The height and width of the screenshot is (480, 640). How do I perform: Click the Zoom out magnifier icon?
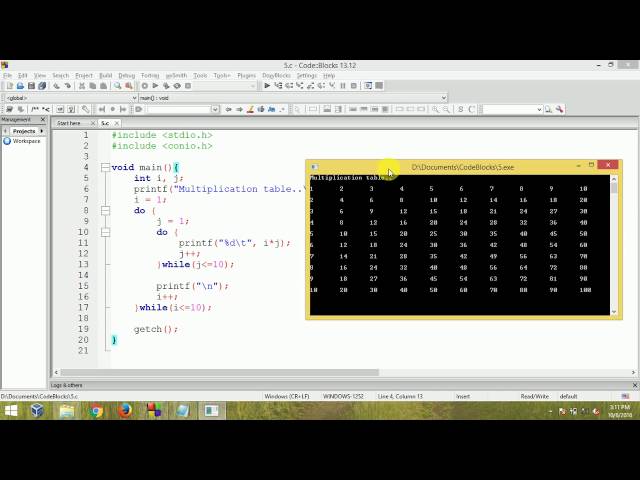(x=447, y=109)
